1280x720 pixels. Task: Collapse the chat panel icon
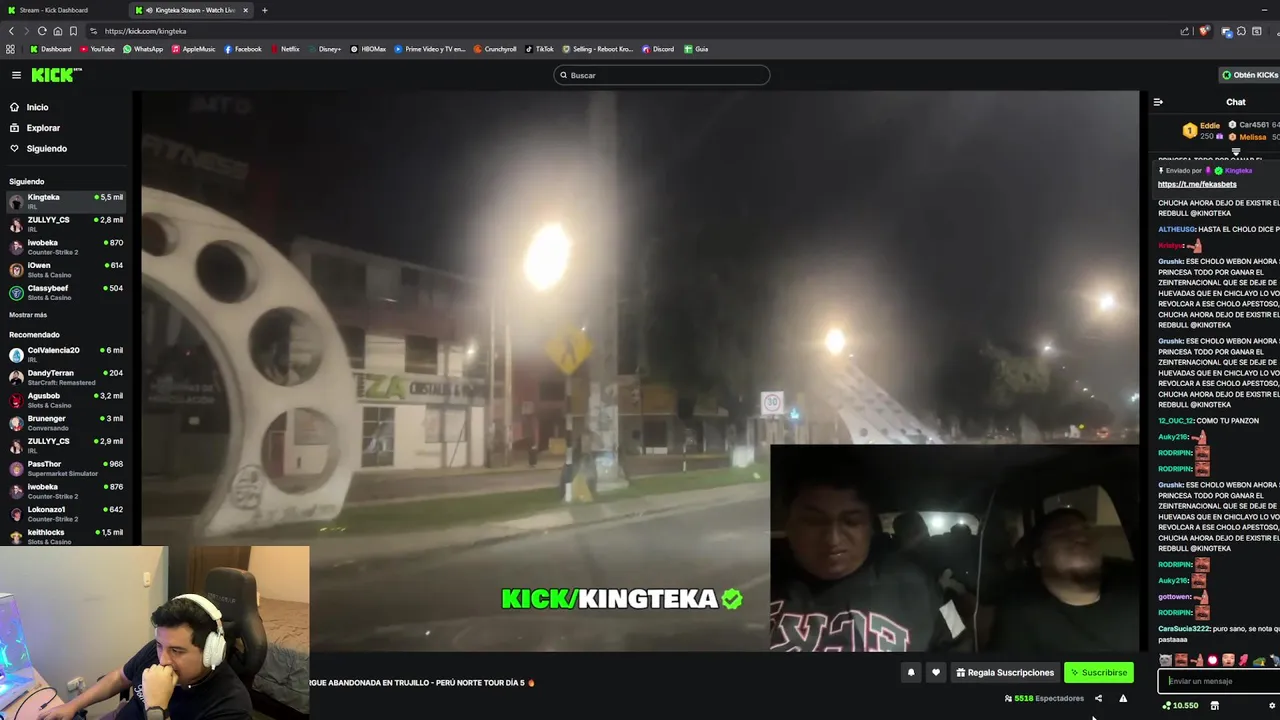point(1158,102)
